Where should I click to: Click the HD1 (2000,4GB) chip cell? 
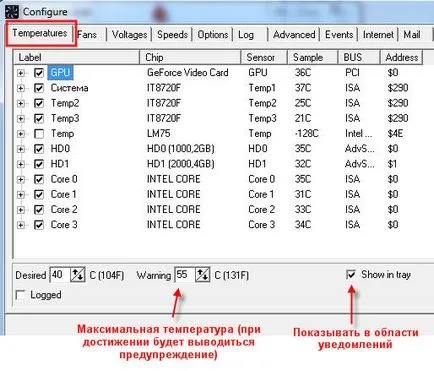(181, 164)
